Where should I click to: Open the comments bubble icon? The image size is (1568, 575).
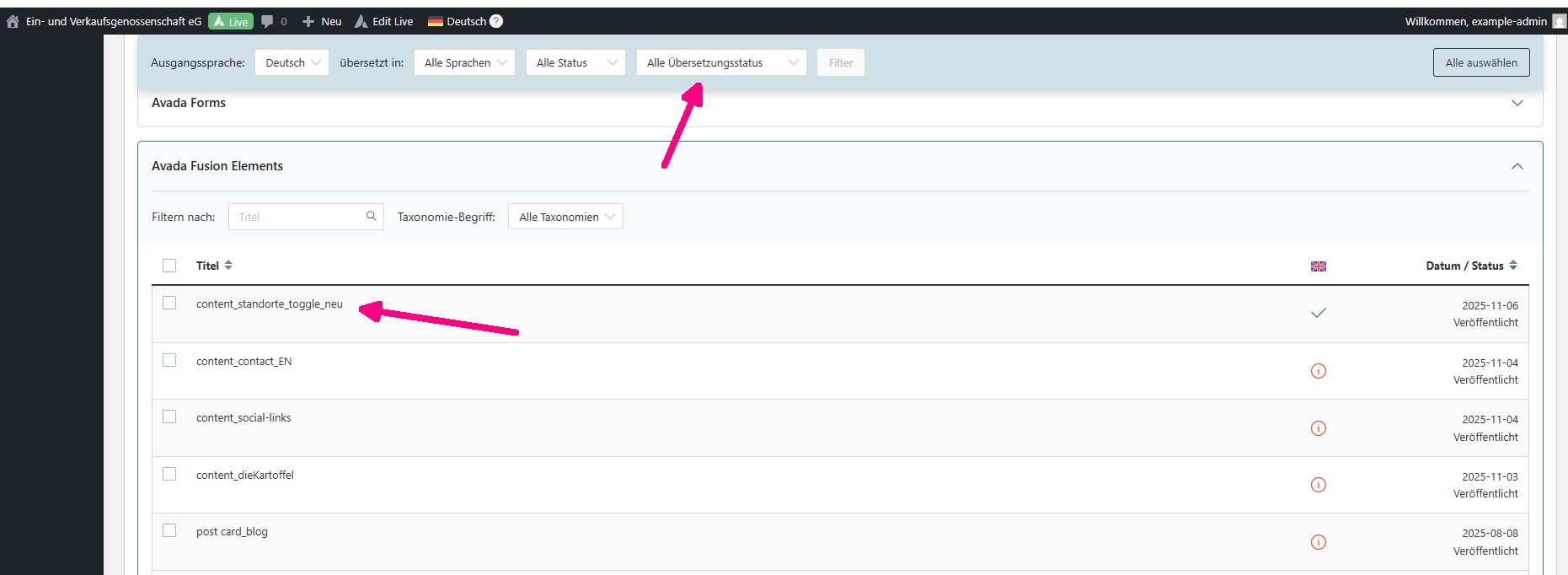coord(267,22)
